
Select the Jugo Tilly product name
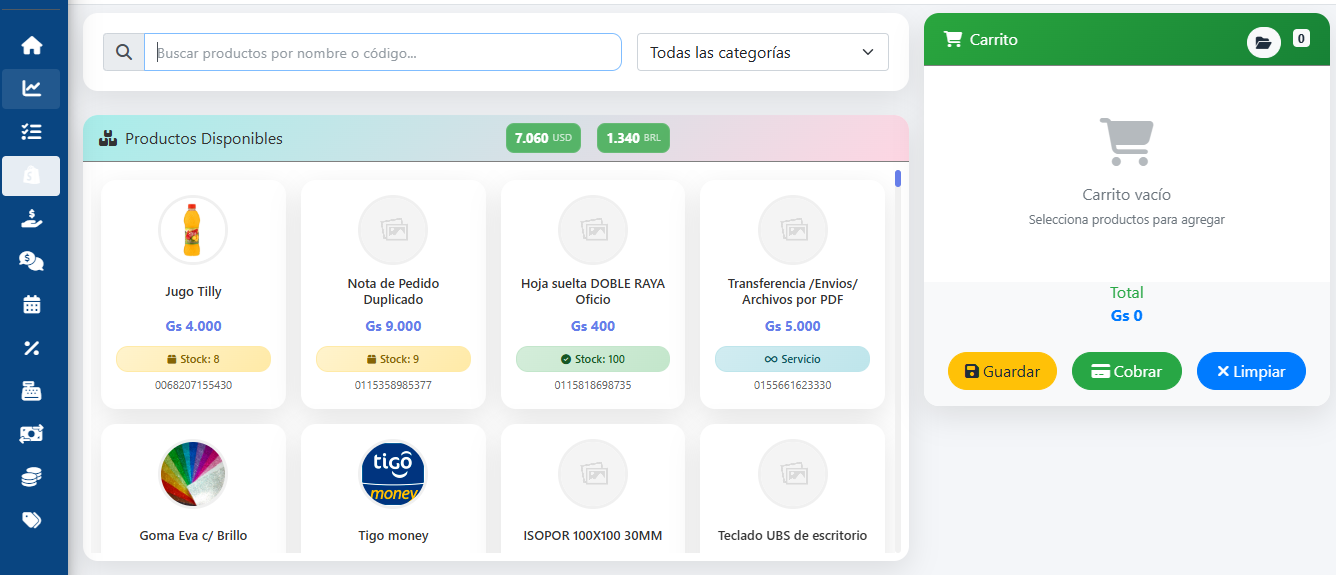click(193, 292)
